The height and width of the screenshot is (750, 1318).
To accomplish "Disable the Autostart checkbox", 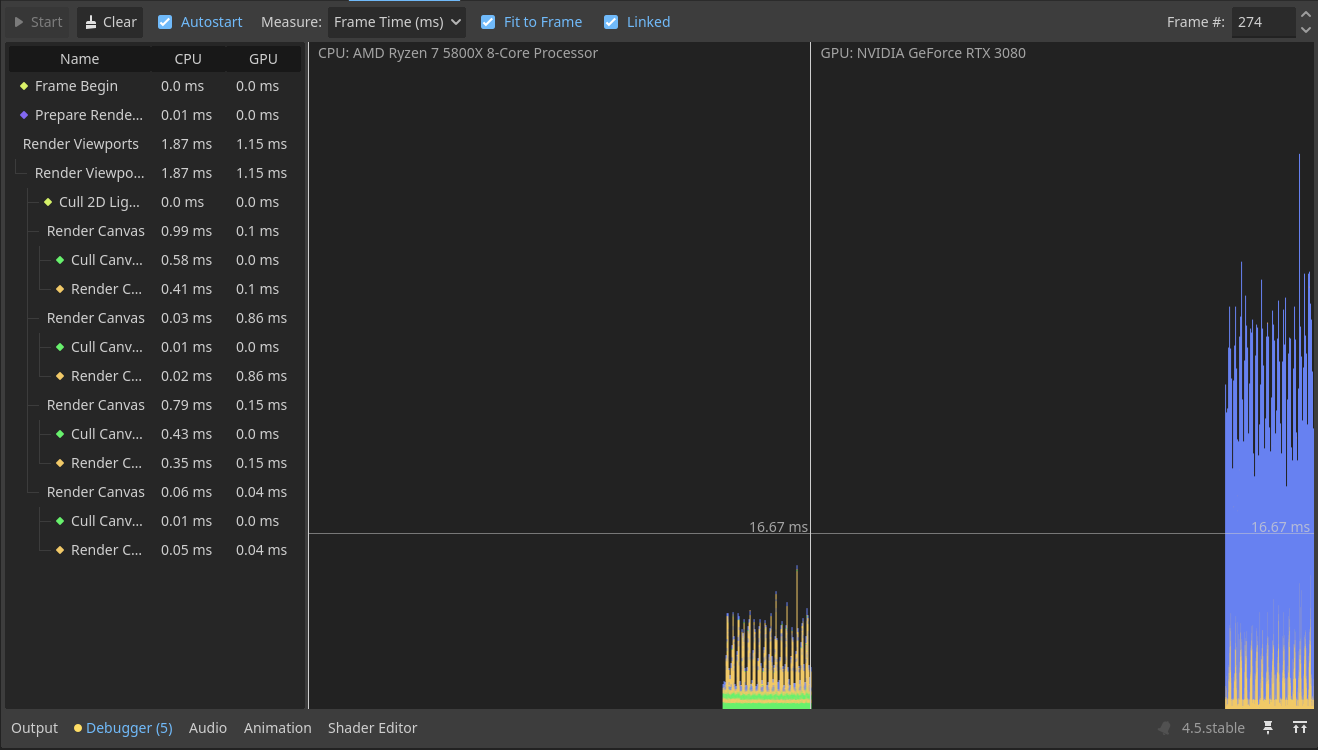I will click(x=165, y=22).
